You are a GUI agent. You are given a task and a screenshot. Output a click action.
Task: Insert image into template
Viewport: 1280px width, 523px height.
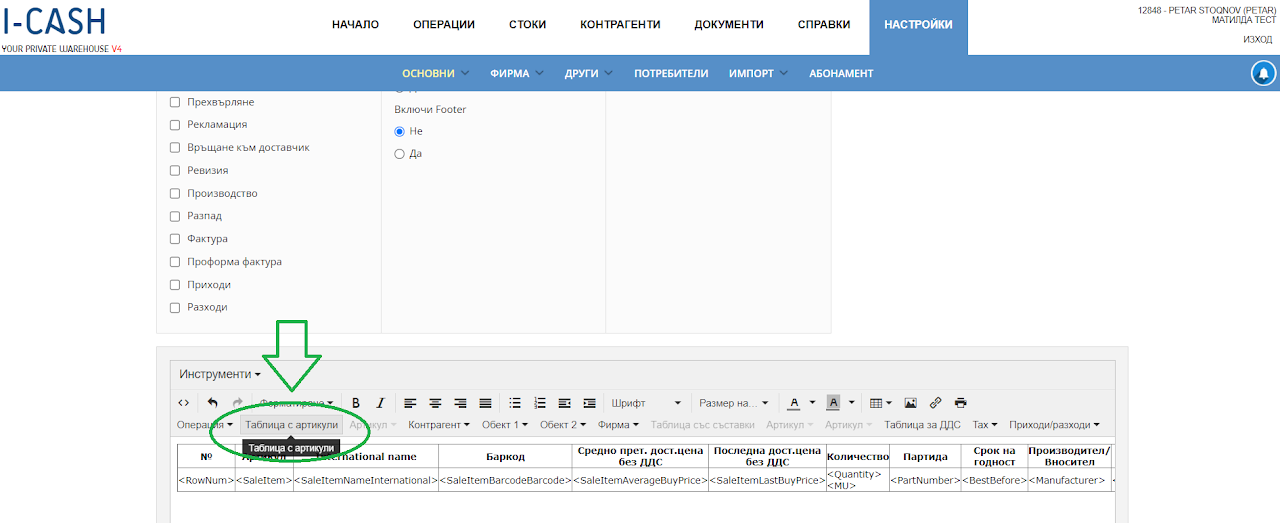tap(910, 403)
